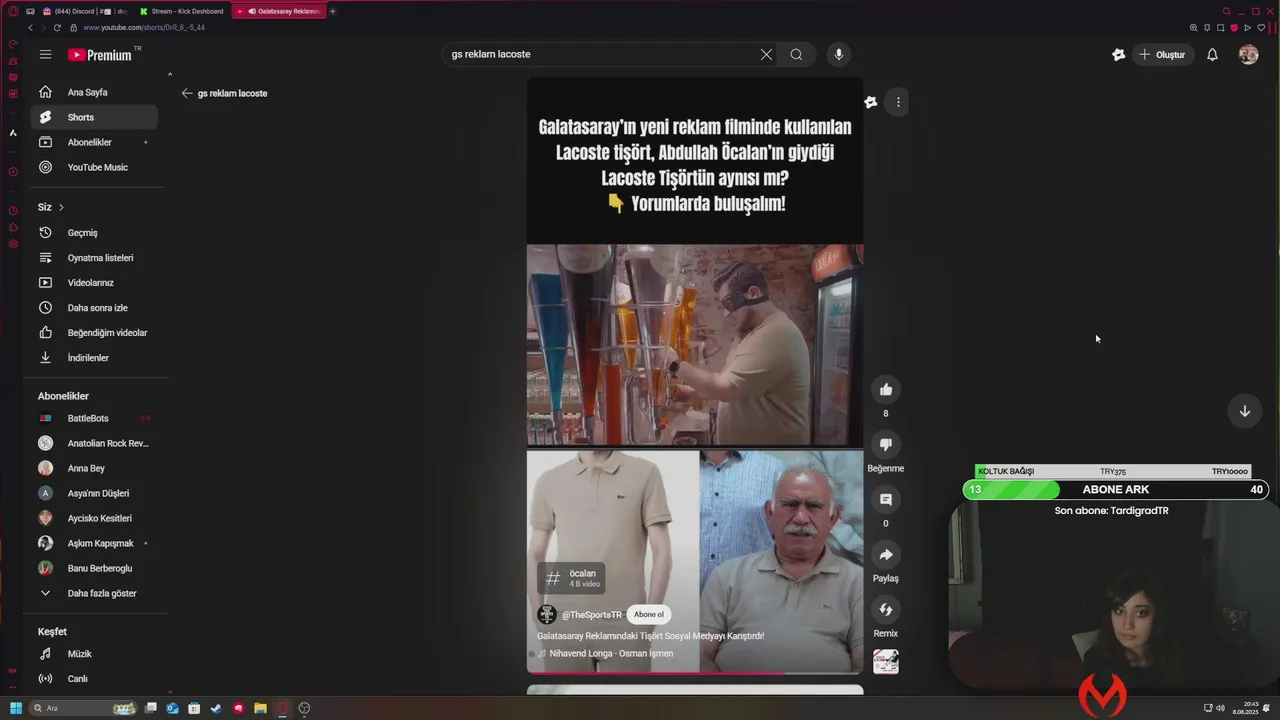
Task: Dislike the short with Beğenme button
Action: 885,444
